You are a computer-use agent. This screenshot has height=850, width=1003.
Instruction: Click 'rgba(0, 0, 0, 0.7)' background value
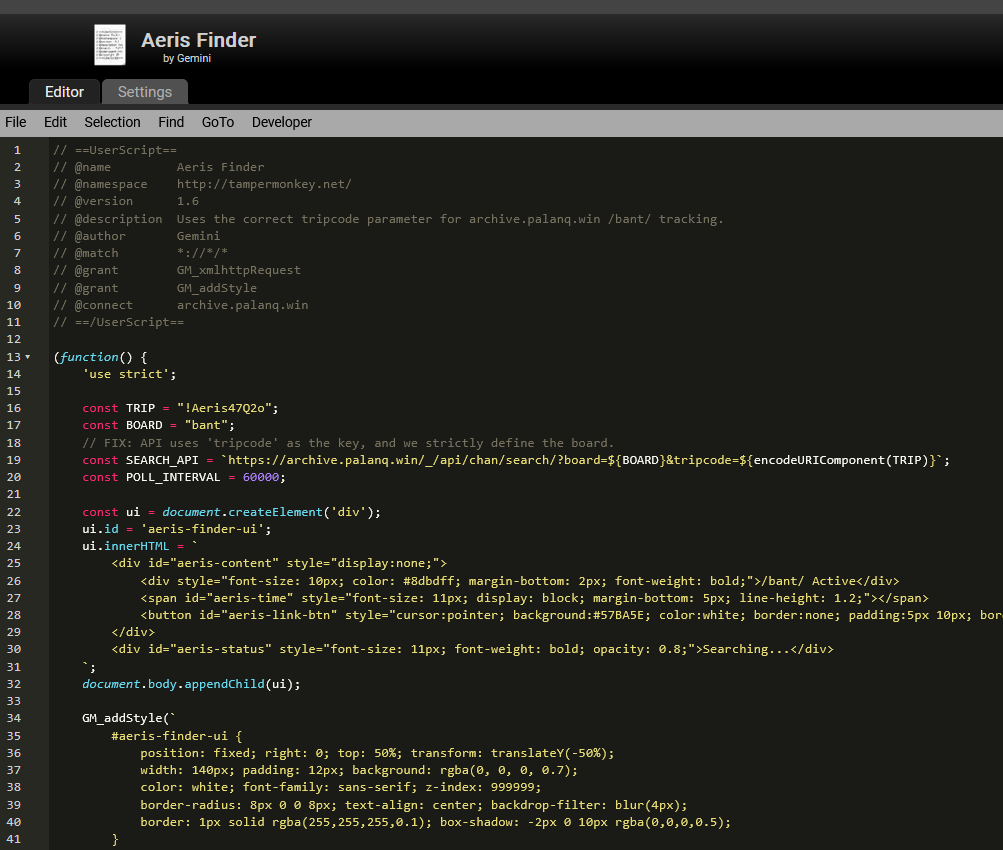(505, 770)
